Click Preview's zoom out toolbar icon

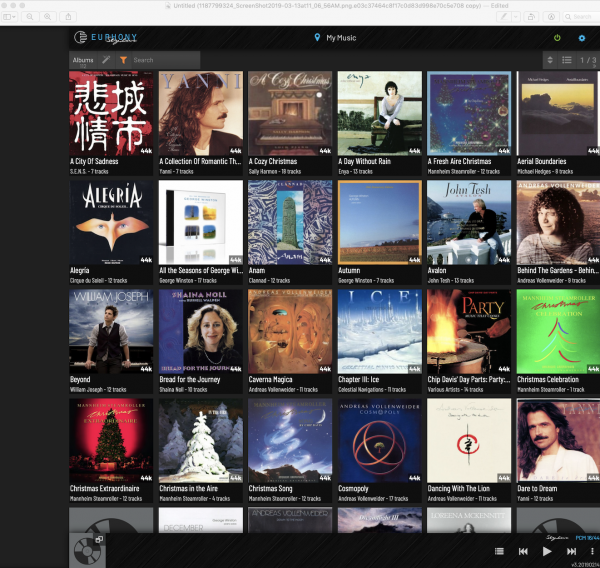tap(29, 16)
